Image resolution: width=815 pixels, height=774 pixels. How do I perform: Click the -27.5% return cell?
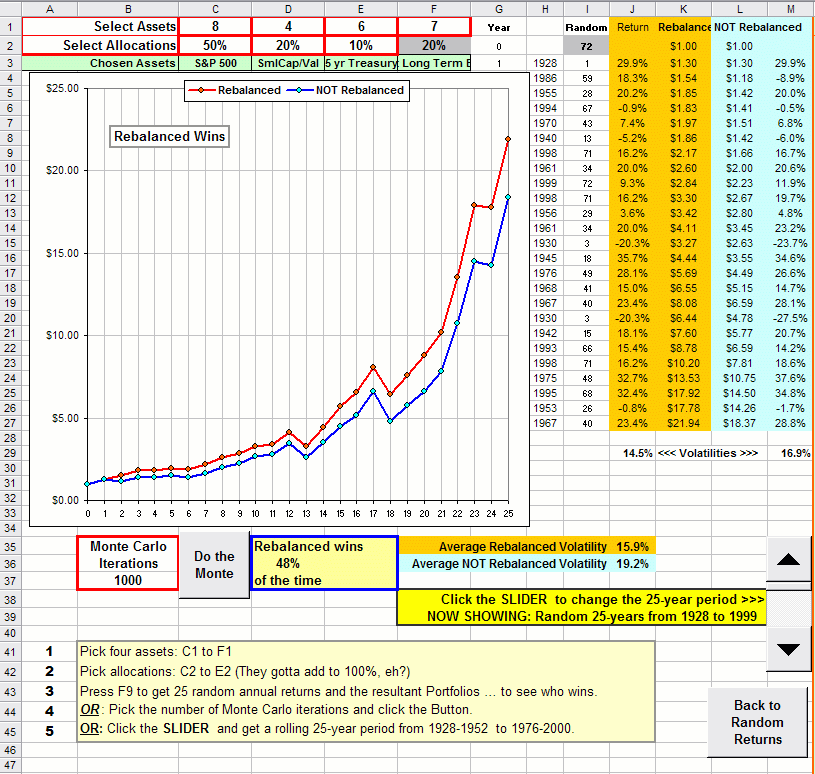(x=791, y=318)
